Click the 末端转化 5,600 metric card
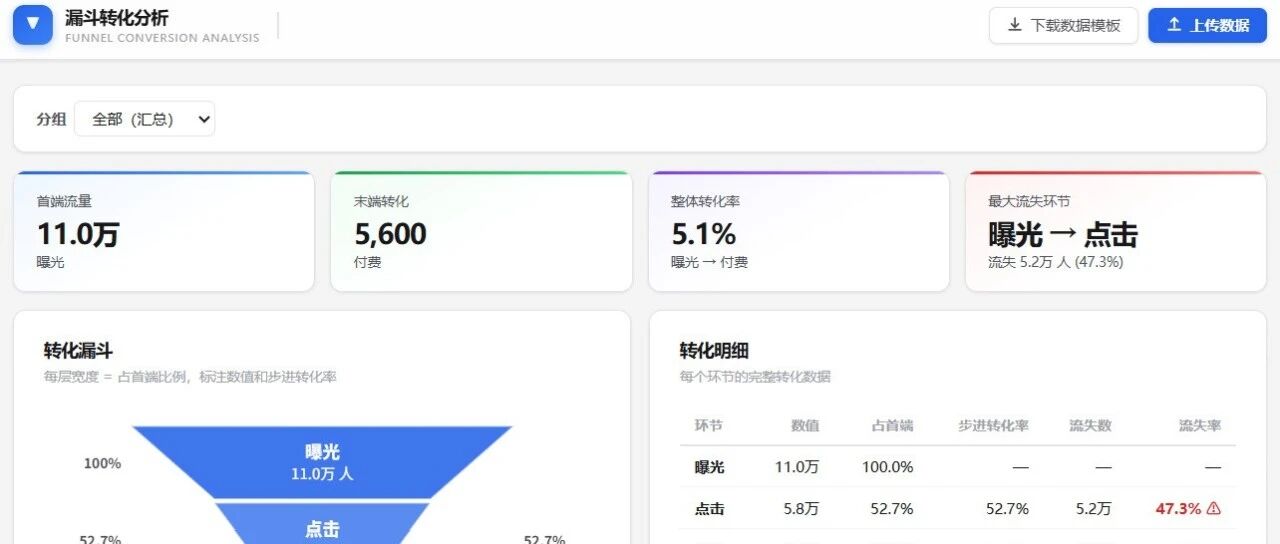This screenshot has width=1280, height=544. 481,231
